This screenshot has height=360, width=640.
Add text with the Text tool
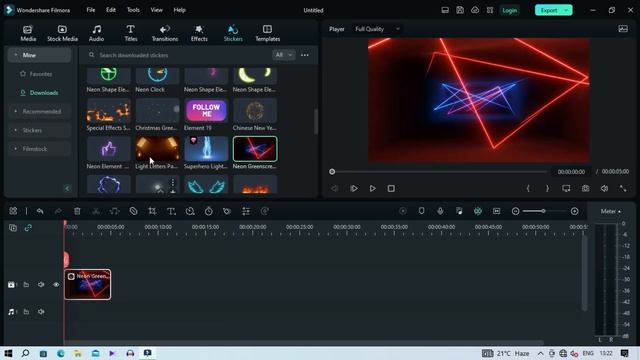pyautogui.click(x=171, y=211)
